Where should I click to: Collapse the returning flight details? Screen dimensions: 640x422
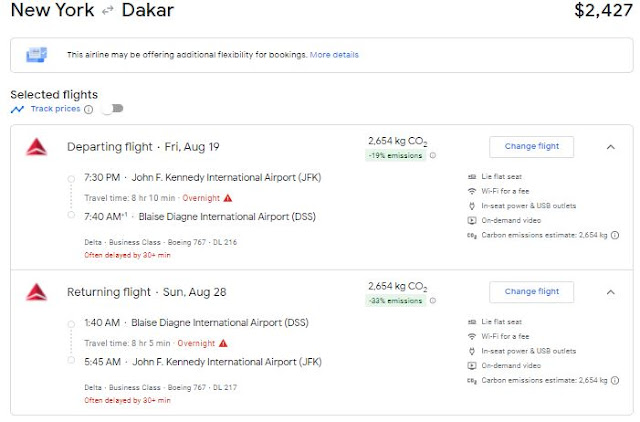610,292
